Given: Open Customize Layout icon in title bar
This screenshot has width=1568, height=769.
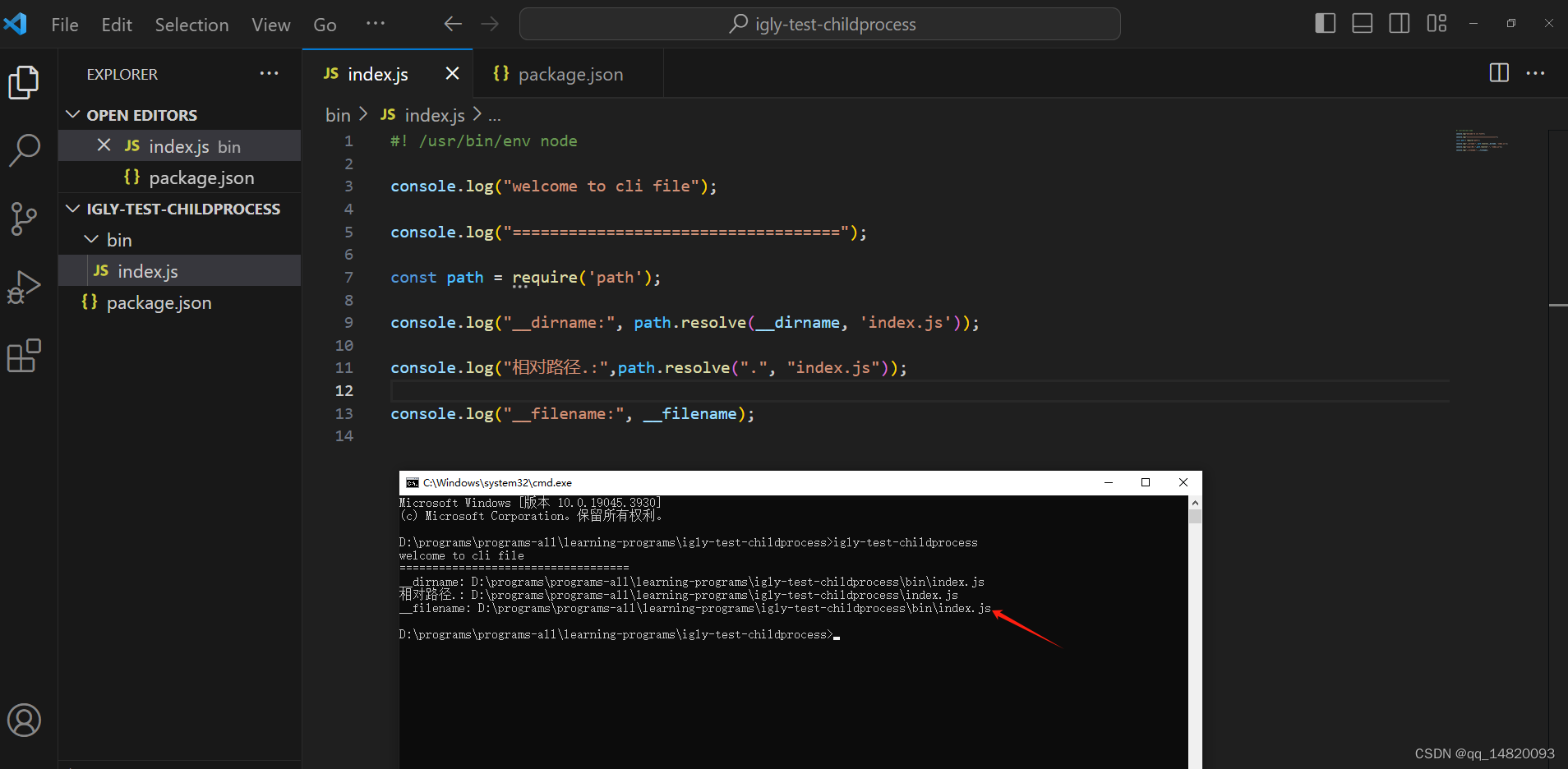Looking at the screenshot, I should [x=1437, y=23].
